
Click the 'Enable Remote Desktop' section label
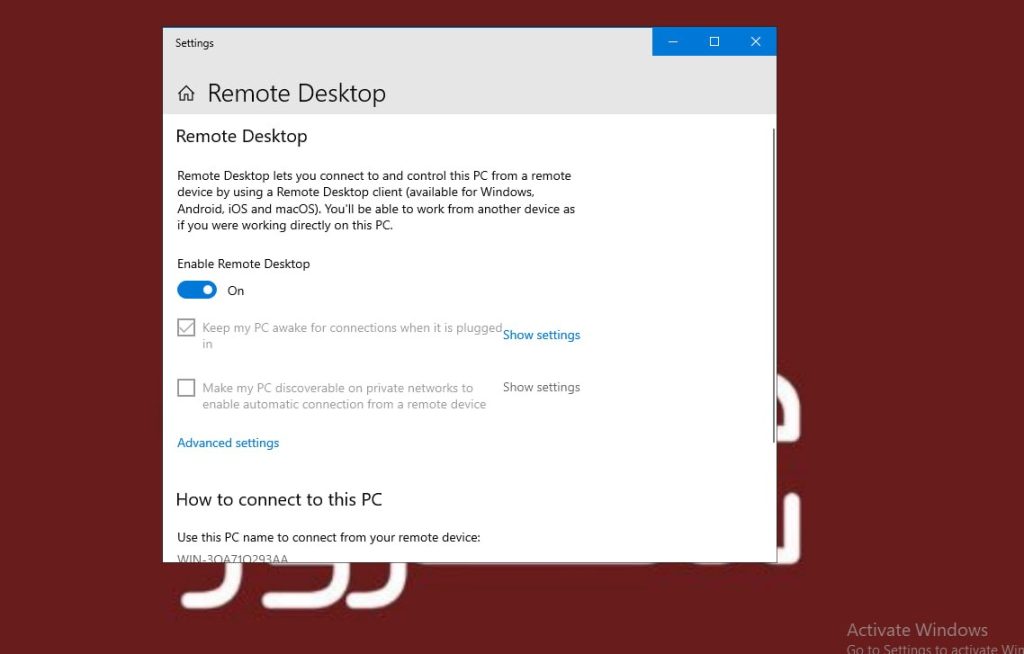(243, 263)
